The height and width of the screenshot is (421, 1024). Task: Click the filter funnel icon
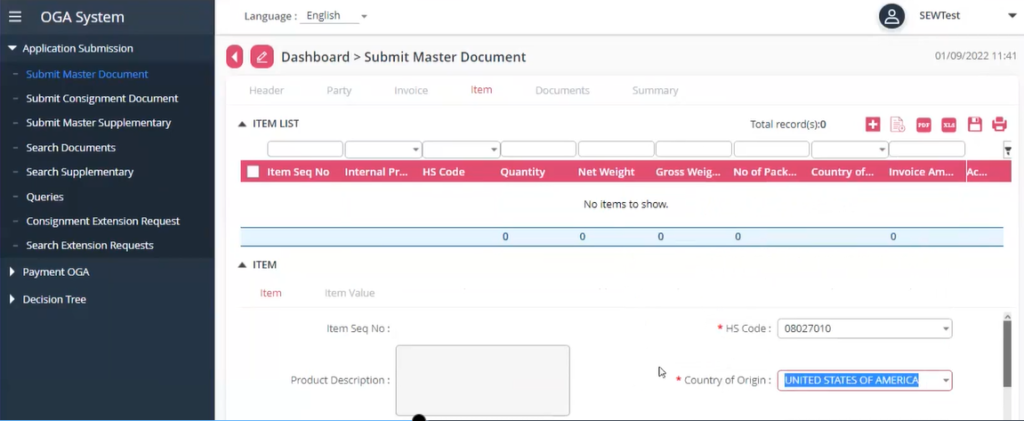tap(1007, 150)
